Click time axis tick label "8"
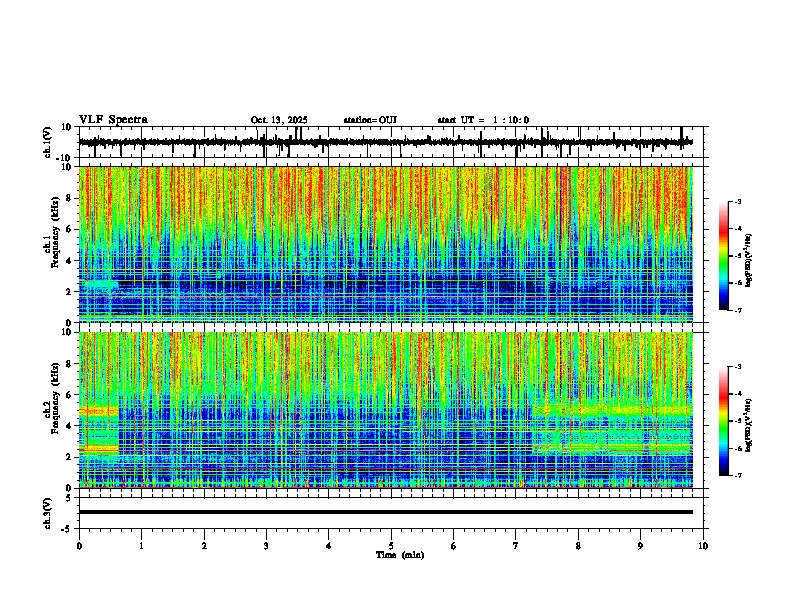The height and width of the screenshot is (612, 792). pos(578,546)
